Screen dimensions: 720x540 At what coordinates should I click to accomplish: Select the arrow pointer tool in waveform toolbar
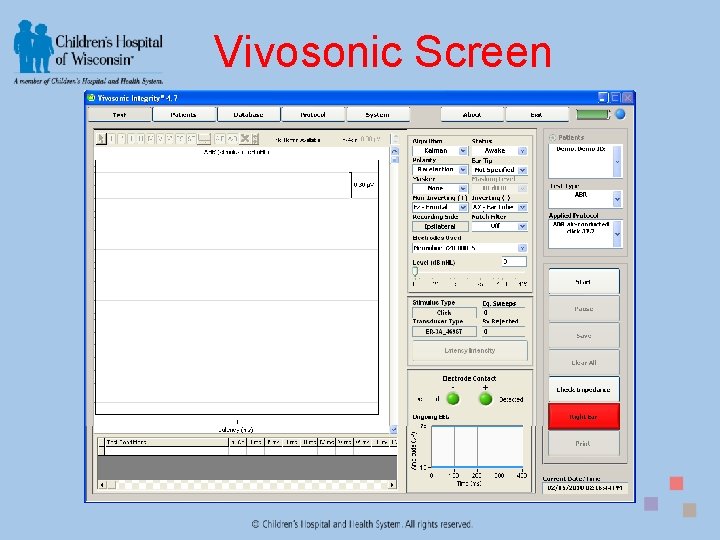(101, 138)
